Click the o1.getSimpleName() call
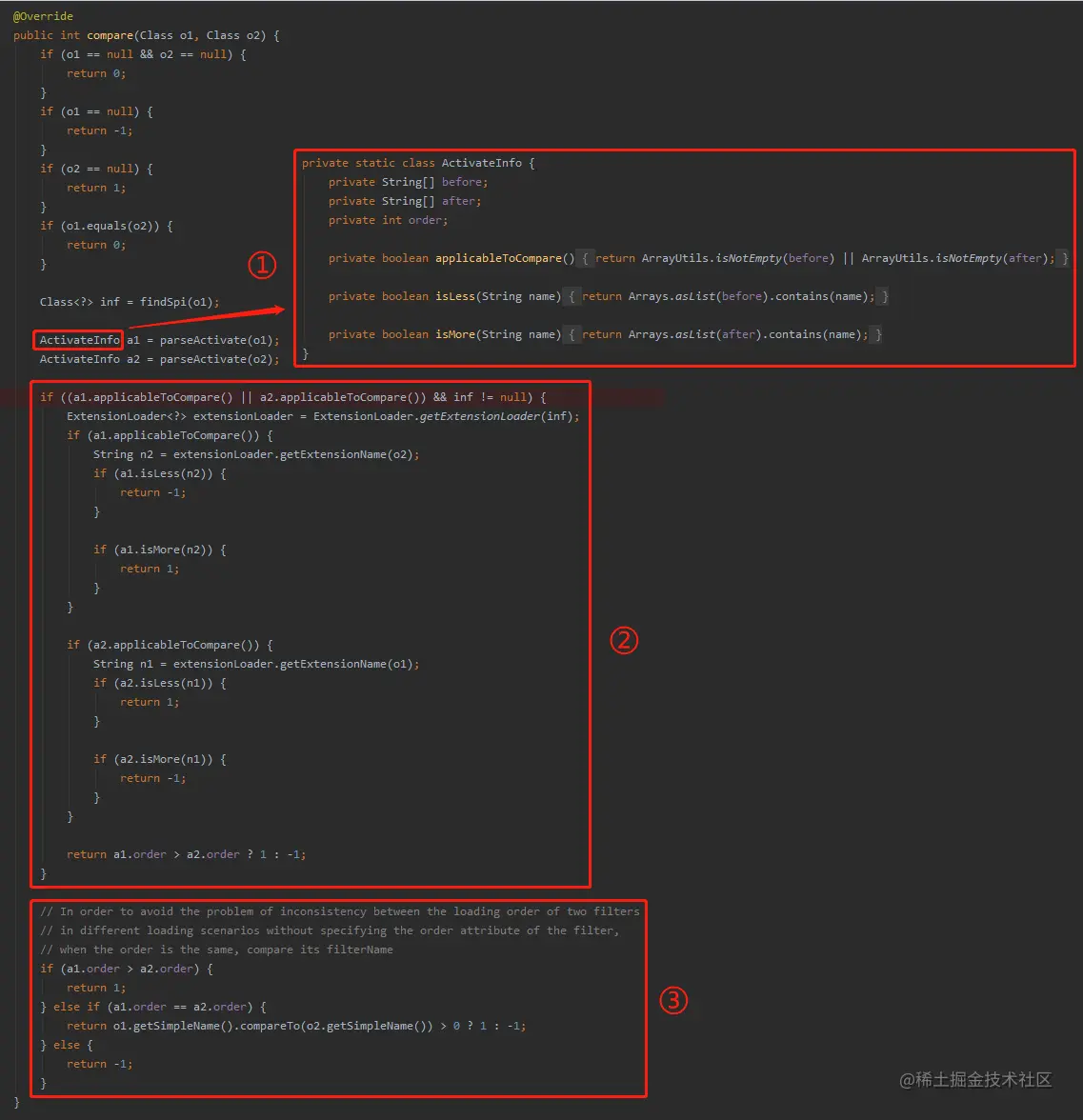 coord(173,1026)
